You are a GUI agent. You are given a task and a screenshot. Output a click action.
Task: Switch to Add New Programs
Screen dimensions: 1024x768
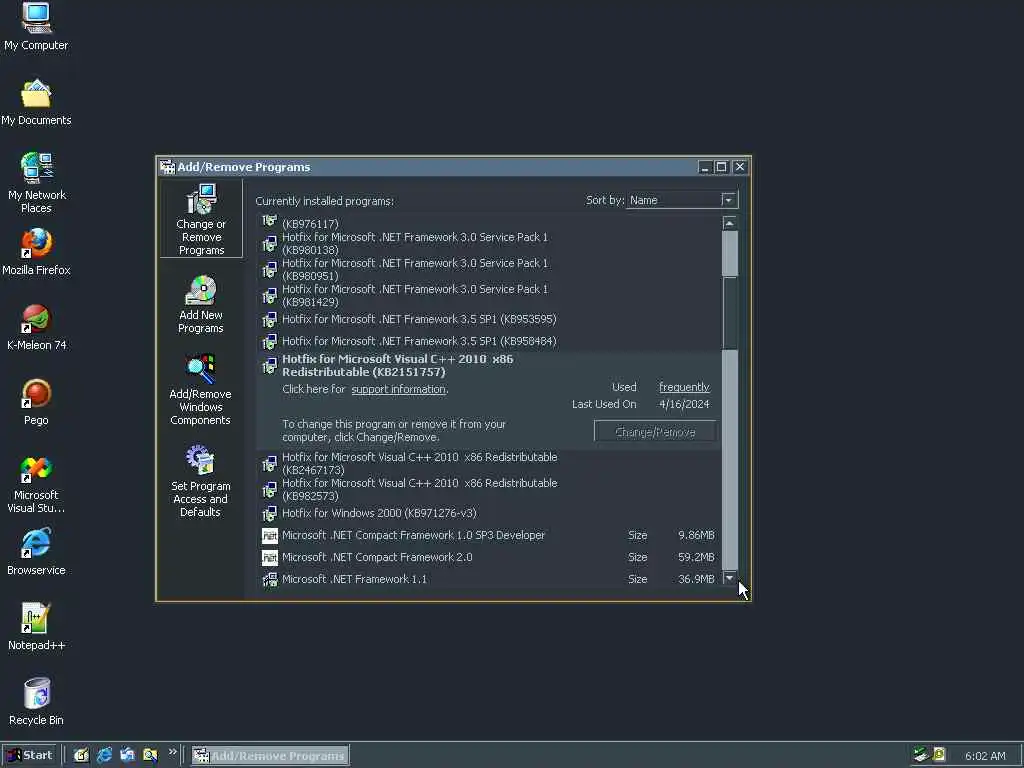click(200, 305)
